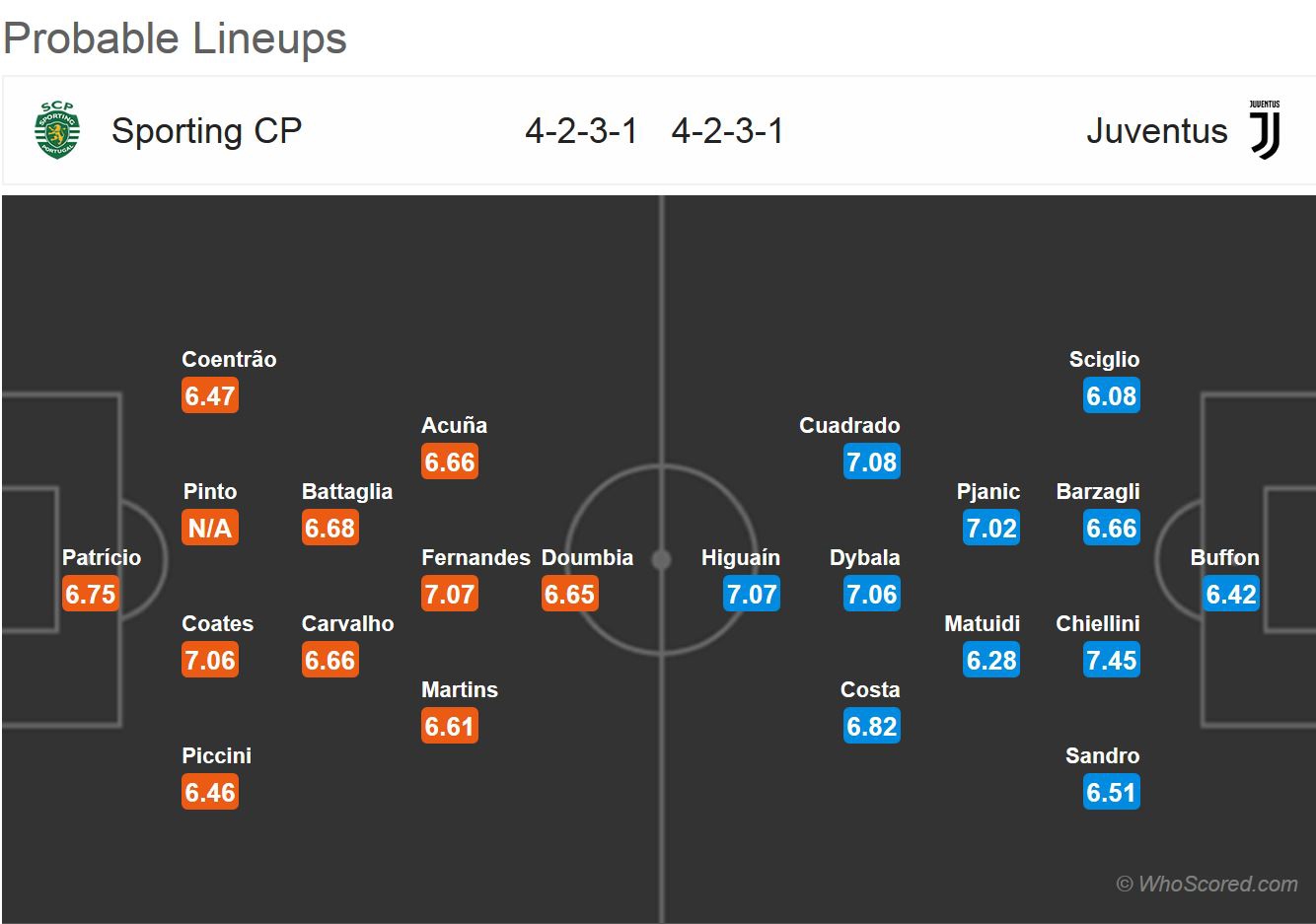Open the Sporting CP team name
Image resolution: width=1316 pixels, height=924 pixels.
(206, 131)
